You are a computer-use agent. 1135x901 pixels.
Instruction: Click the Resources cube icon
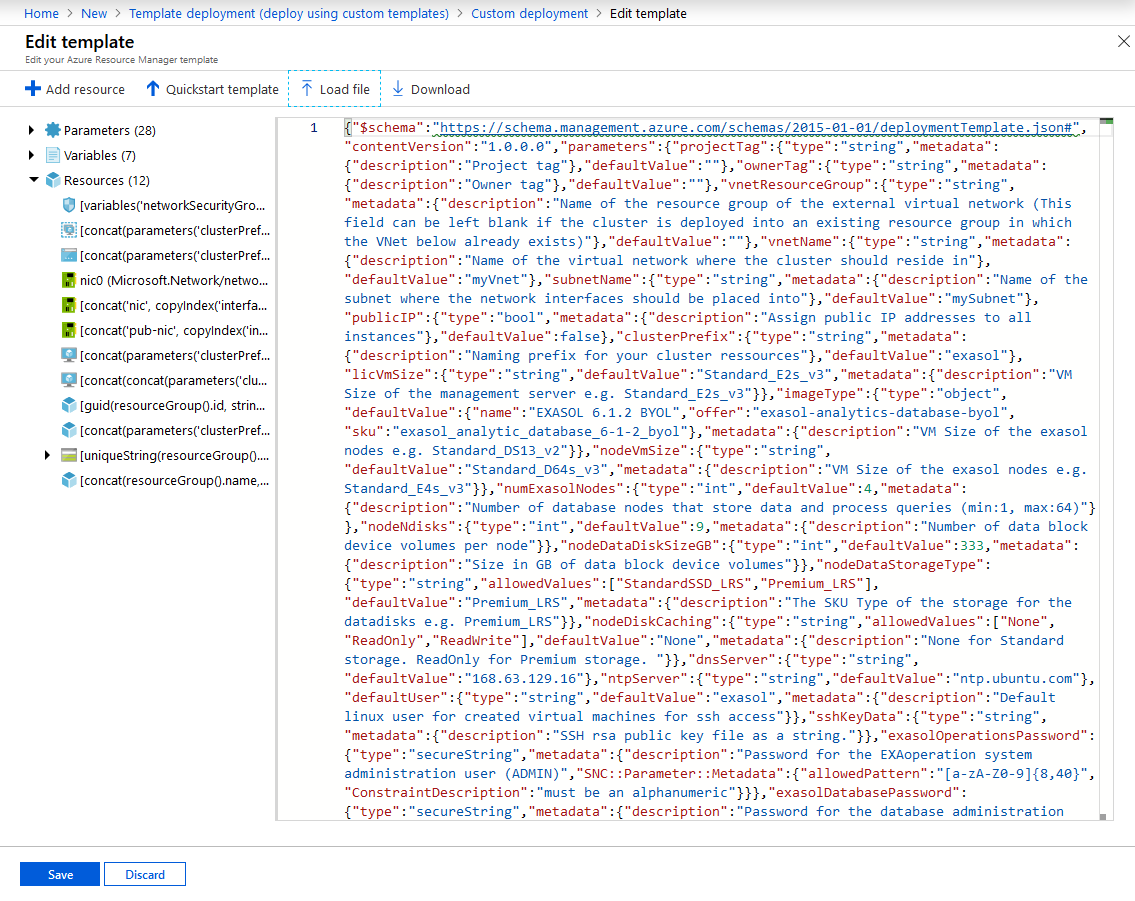pyautogui.click(x=53, y=180)
